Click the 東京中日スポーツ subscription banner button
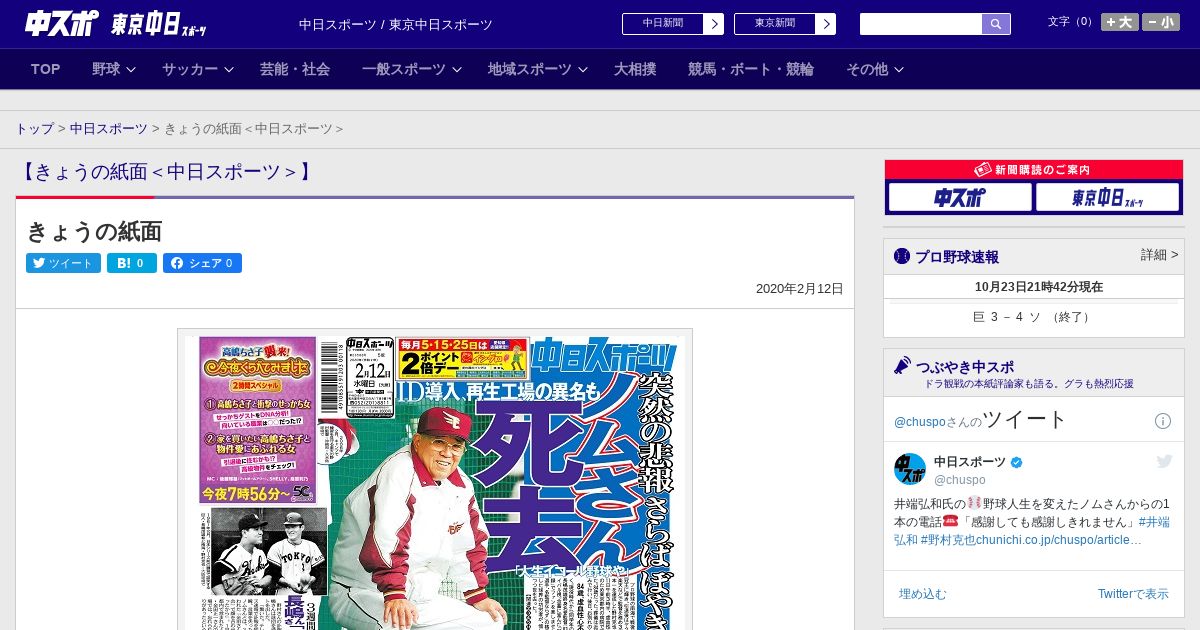 [x=1107, y=198]
